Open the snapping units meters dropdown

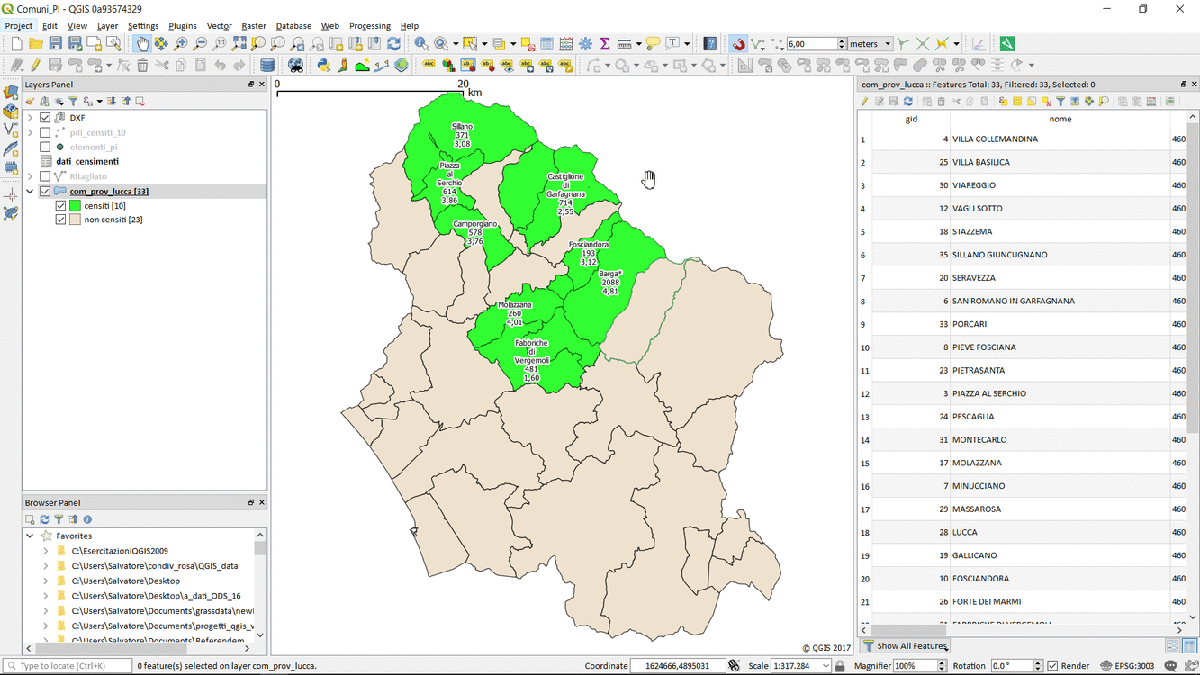point(869,44)
